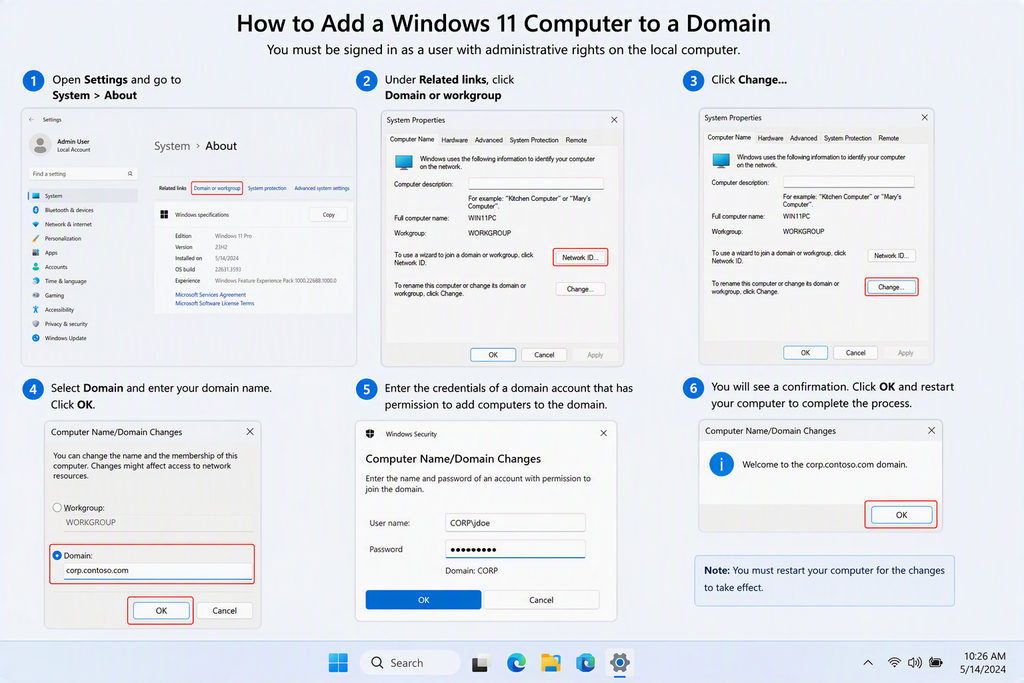Select the Domain radio button
Screen dimensions: 1024x683
click(x=57, y=556)
